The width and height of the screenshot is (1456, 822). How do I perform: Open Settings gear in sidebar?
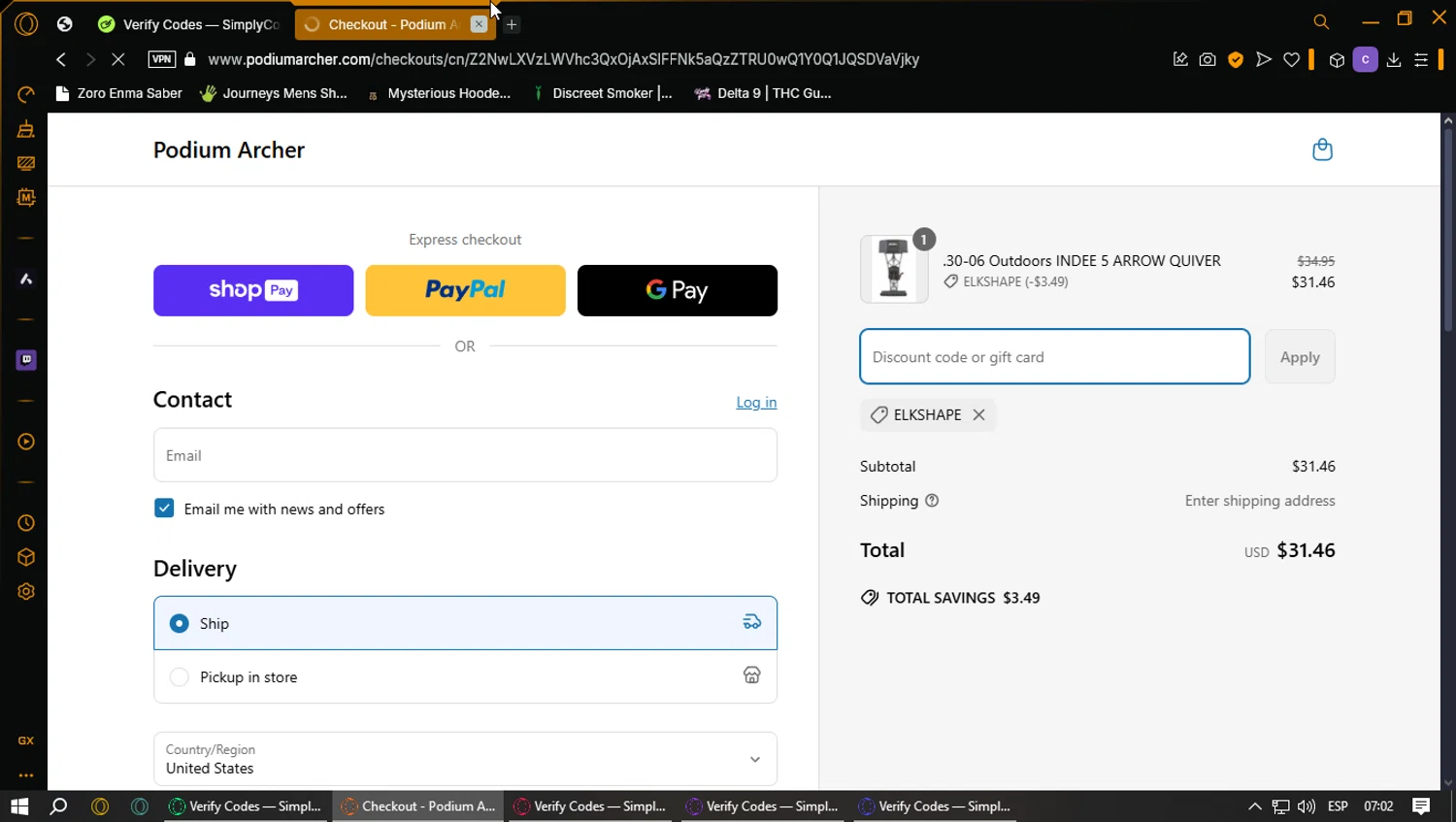pos(26,592)
